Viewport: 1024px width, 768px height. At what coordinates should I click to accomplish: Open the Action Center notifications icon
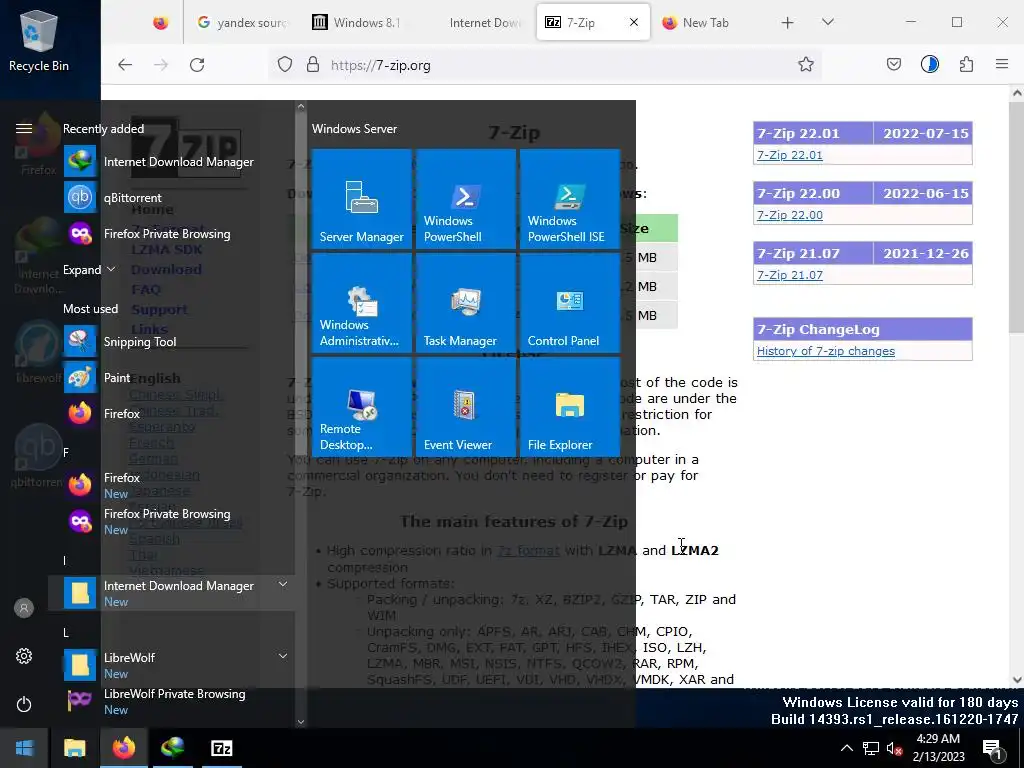[x=993, y=748]
